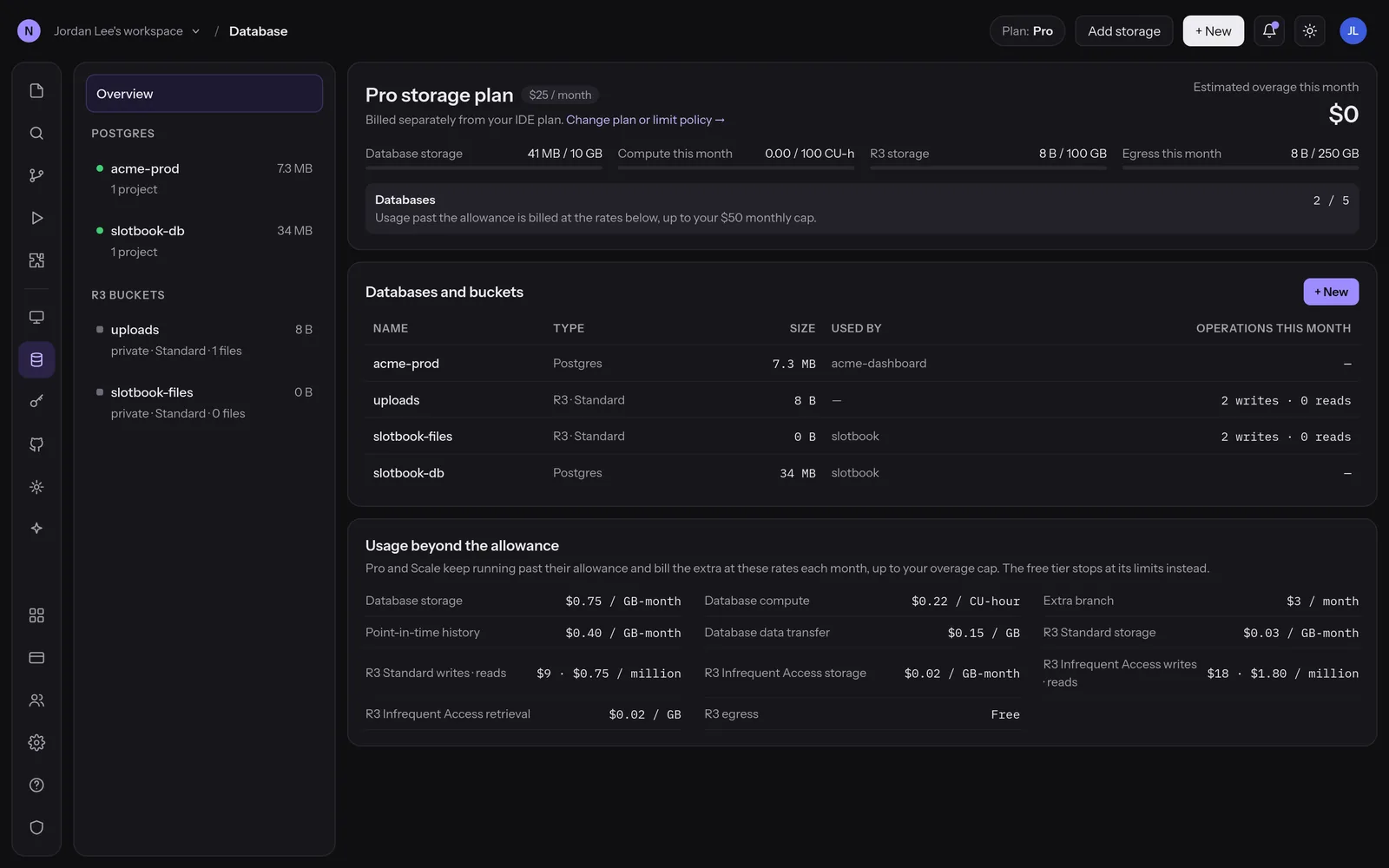Open the key secrets icon in the sidebar
This screenshot has height=868, width=1389.
pyautogui.click(x=36, y=402)
